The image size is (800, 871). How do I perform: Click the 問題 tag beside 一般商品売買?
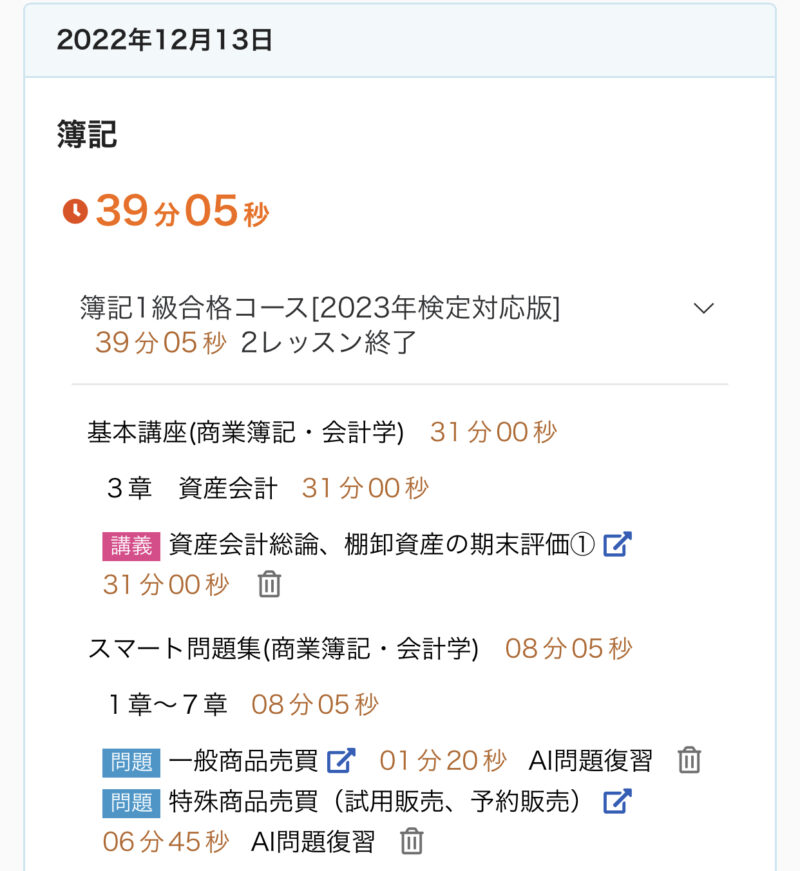131,761
